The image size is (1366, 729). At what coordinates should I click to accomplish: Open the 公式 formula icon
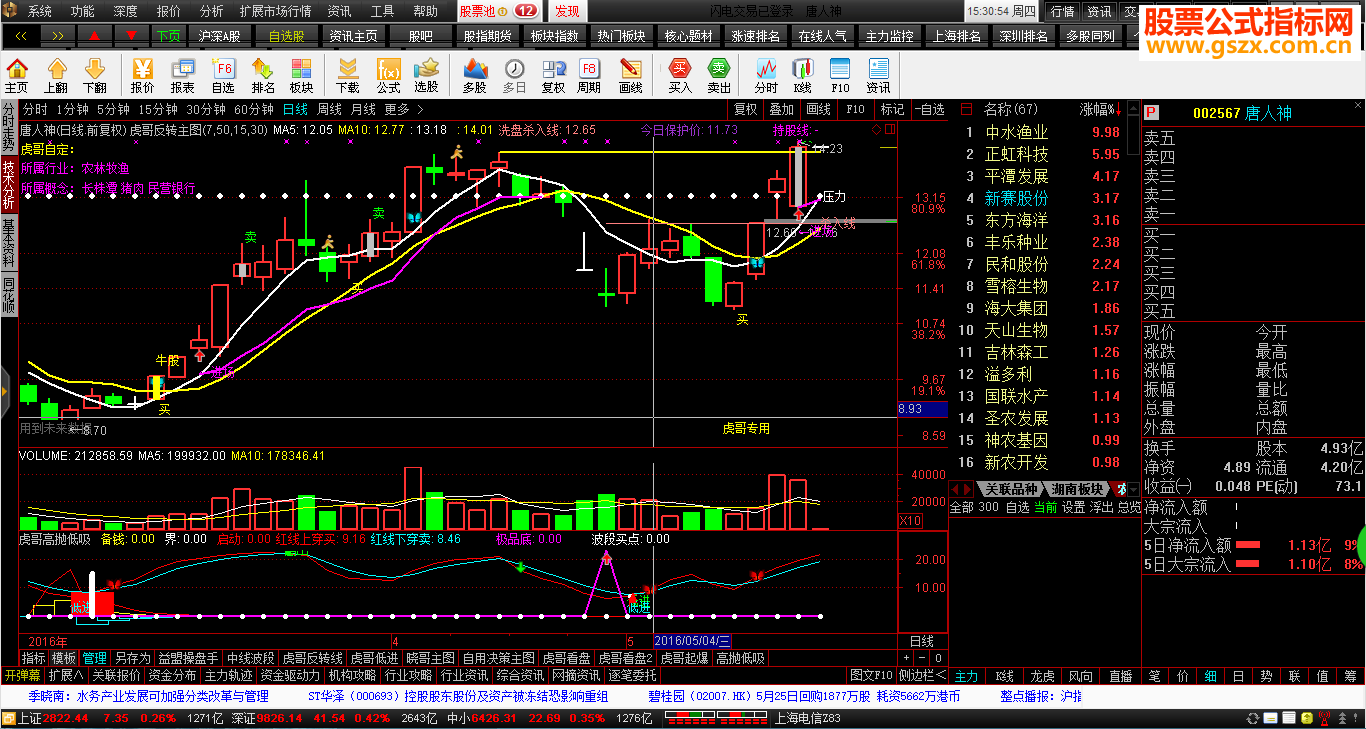click(388, 75)
